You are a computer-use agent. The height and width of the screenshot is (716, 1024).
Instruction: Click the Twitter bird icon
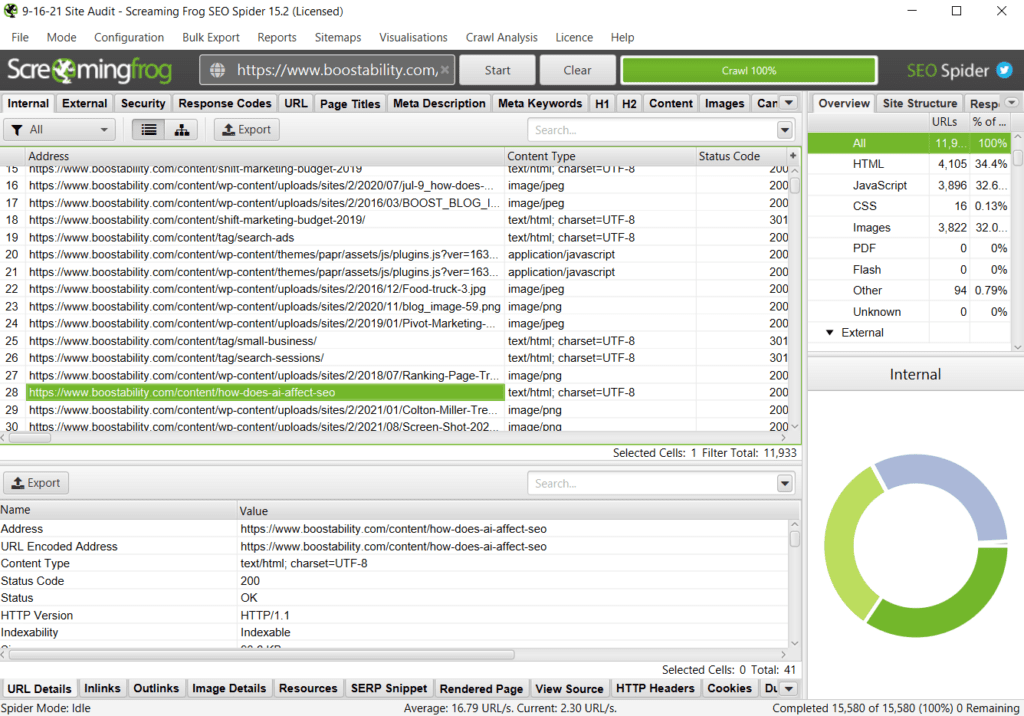pos(1004,70)
